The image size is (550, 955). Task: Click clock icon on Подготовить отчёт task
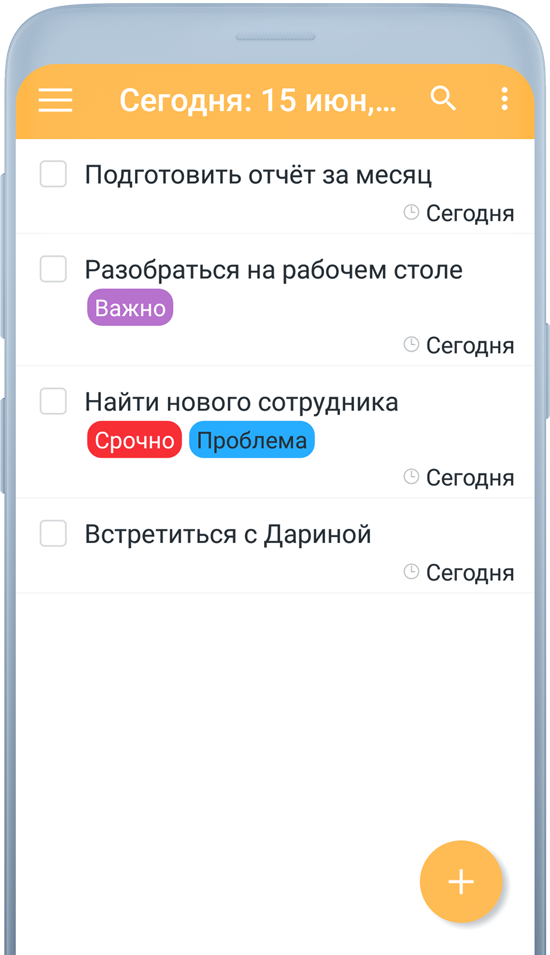tap(411, 213)
